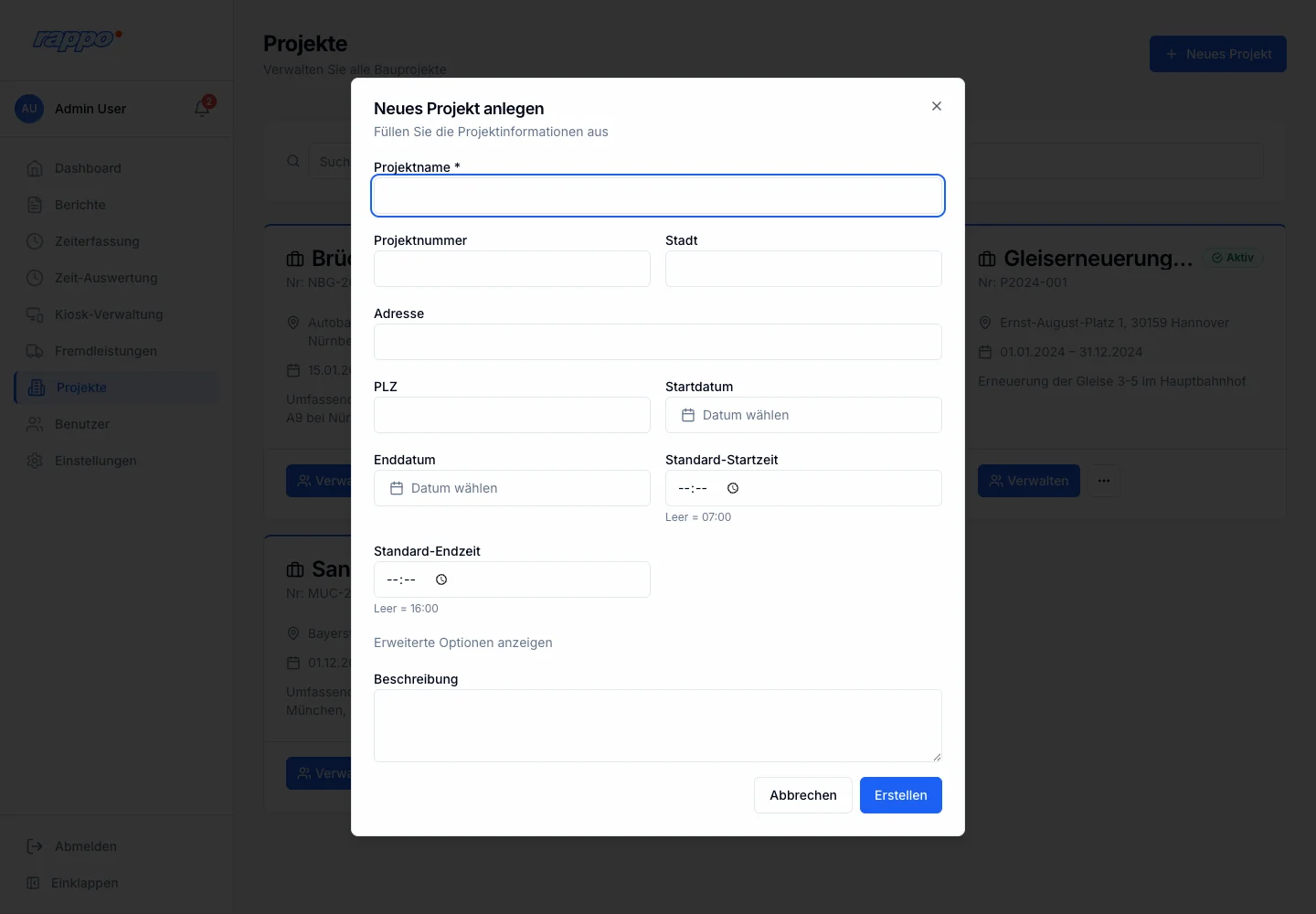Image resolution: width=1316 pixels, height=914 pixels.
Task: Click the Standard-Endzeit time value
Action: point(401,579)
